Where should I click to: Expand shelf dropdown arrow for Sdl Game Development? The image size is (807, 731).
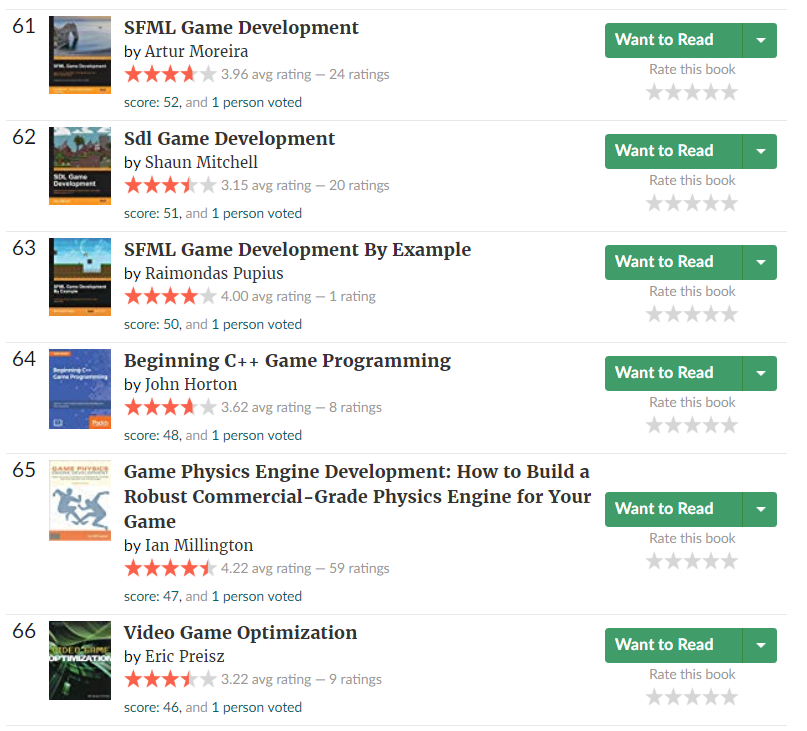(760, 151)
